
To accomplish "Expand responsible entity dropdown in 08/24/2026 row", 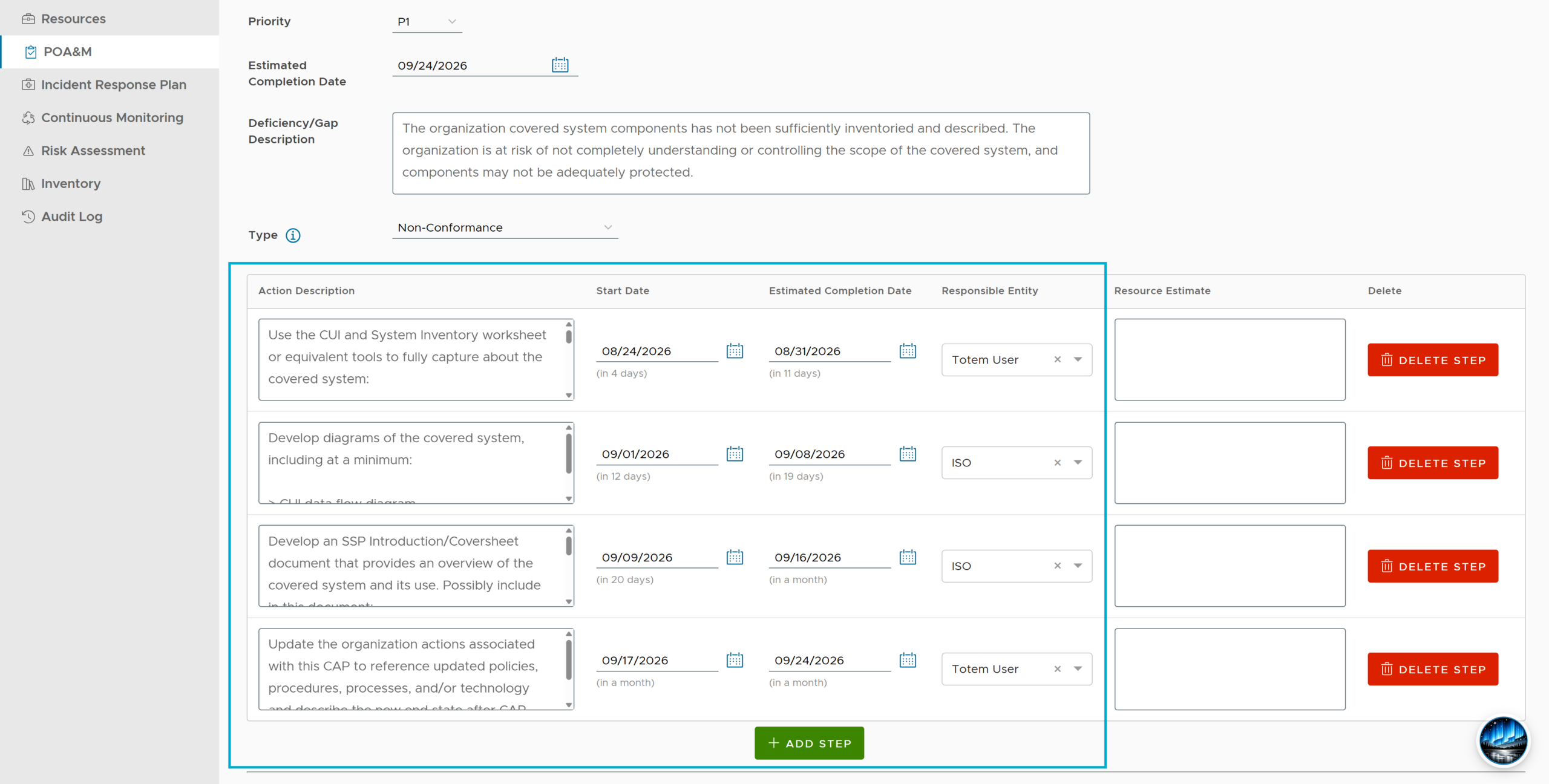I will [1078, 359].
